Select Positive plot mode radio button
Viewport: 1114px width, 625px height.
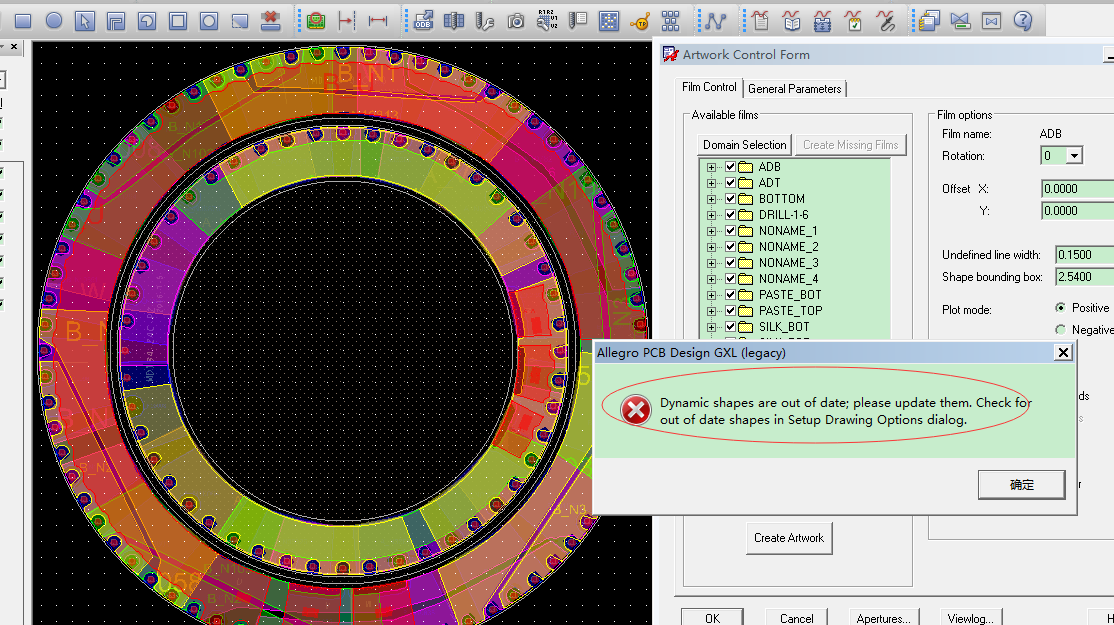pyautogui.click(x=1060, y=308)
